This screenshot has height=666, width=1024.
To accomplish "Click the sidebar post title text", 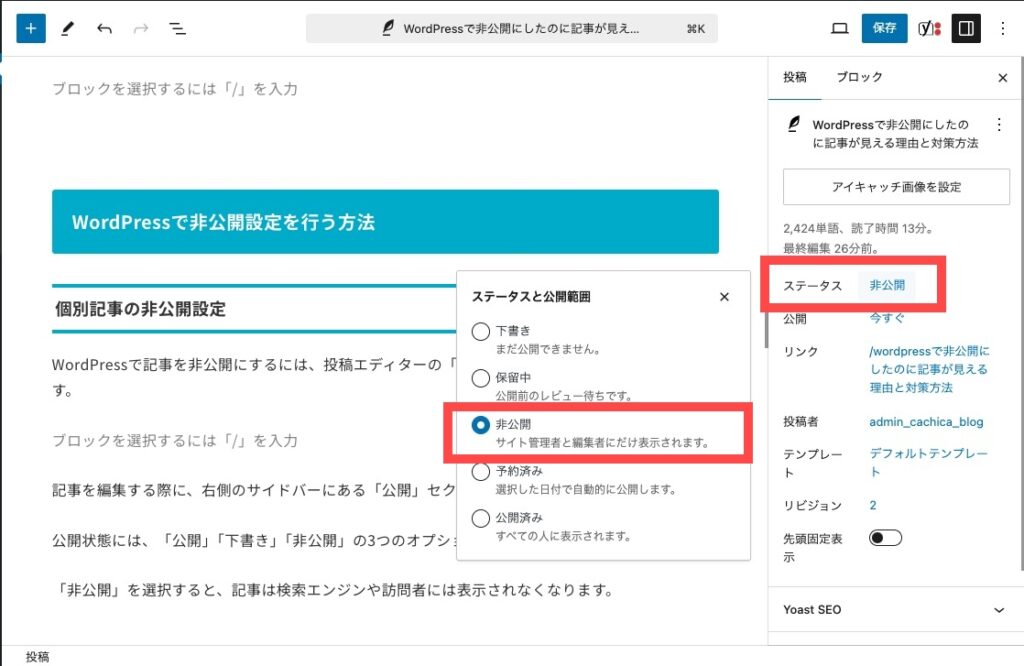I will click(x=895, y=134).
